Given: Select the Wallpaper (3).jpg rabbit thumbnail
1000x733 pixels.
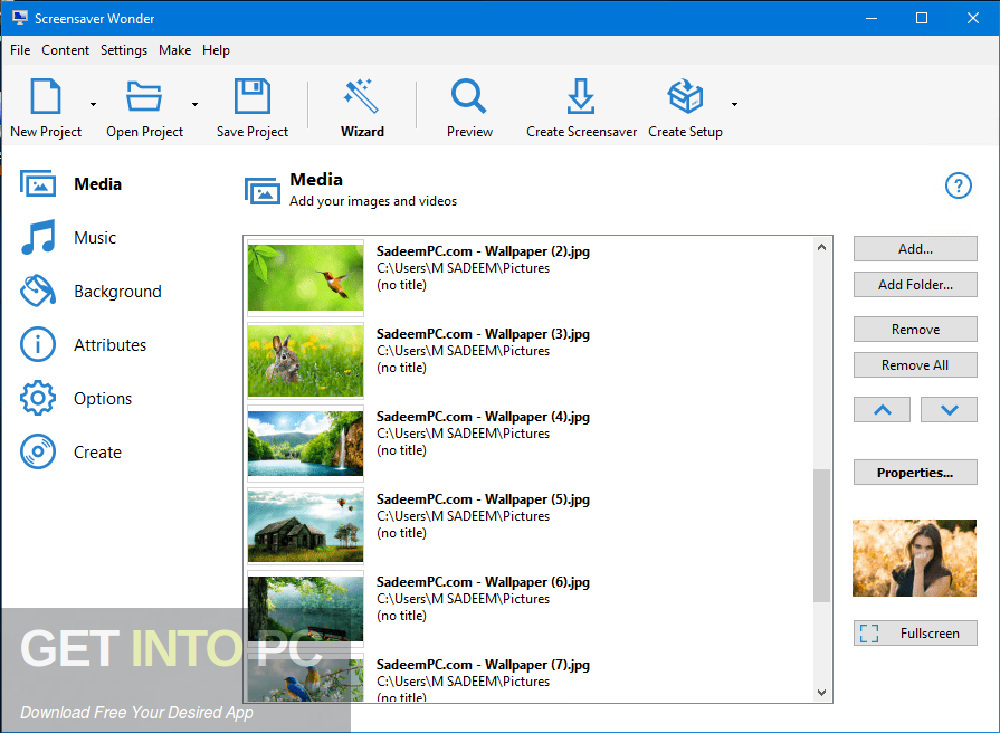Looking at the screenshot, I should 305,360.
